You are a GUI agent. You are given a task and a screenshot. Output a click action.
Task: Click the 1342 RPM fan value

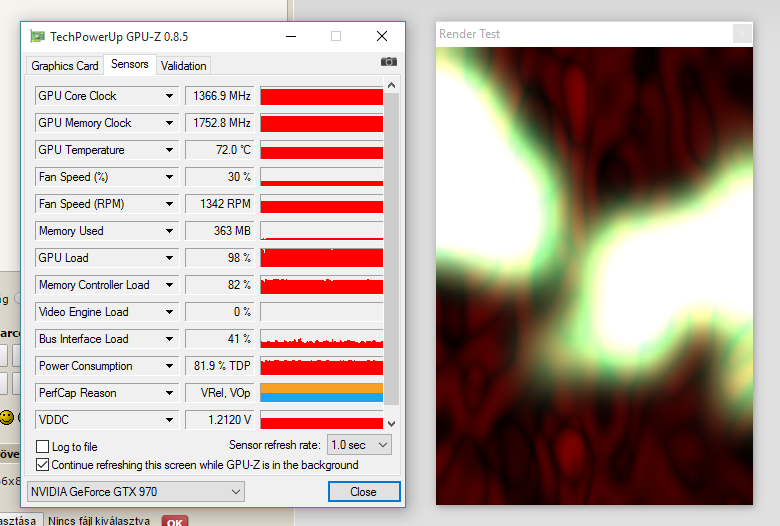219,204
